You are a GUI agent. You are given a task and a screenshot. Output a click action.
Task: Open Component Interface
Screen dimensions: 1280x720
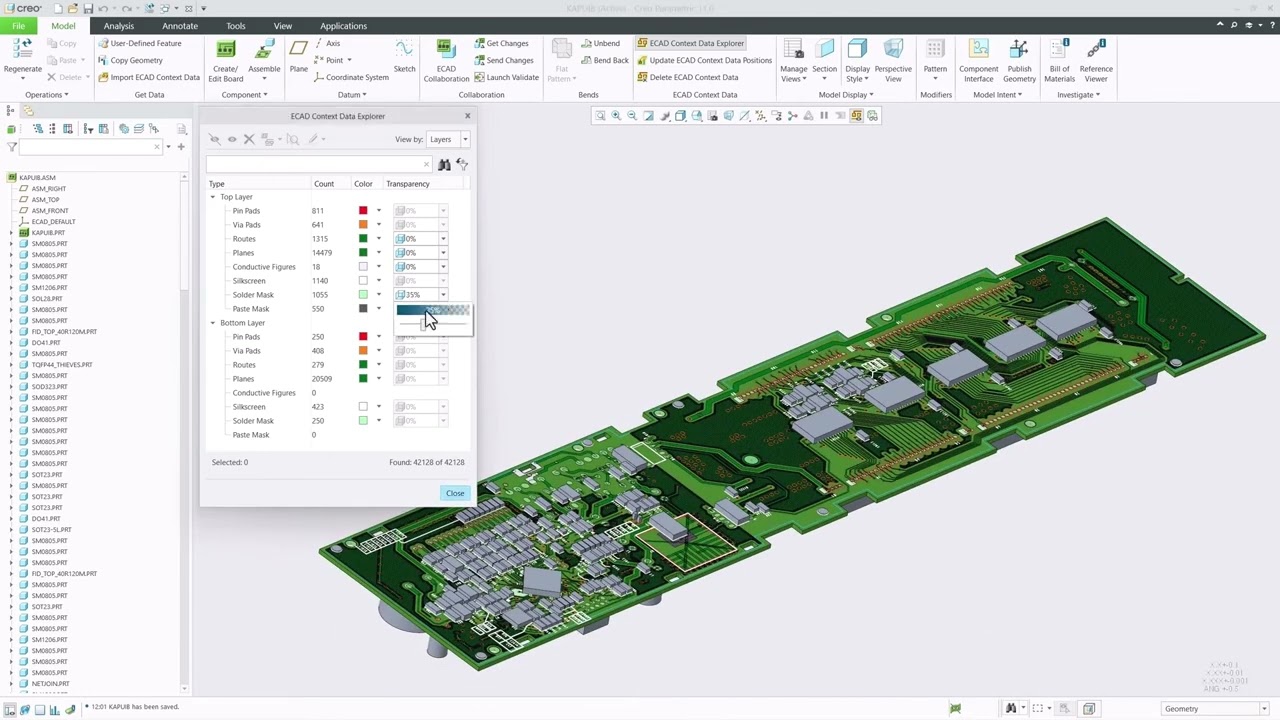point(978,60)
